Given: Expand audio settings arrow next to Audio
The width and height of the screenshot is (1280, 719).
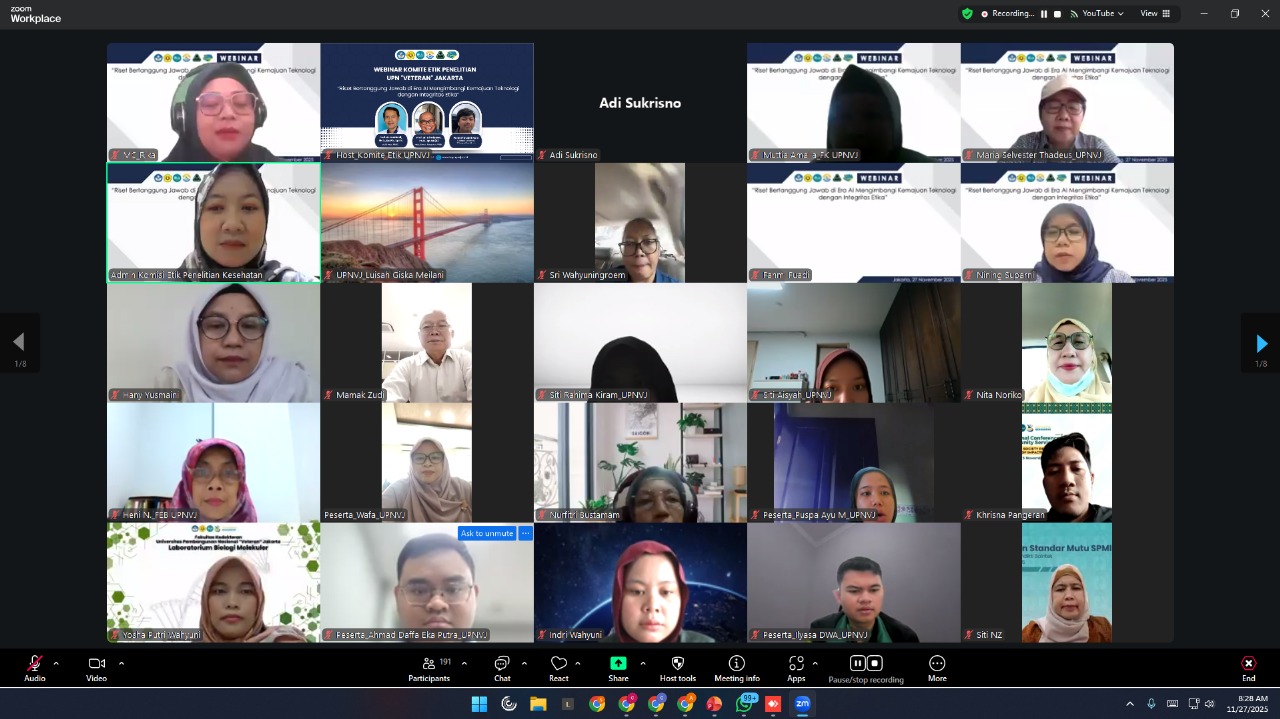Looking at the screenshot, I should 56,663.
